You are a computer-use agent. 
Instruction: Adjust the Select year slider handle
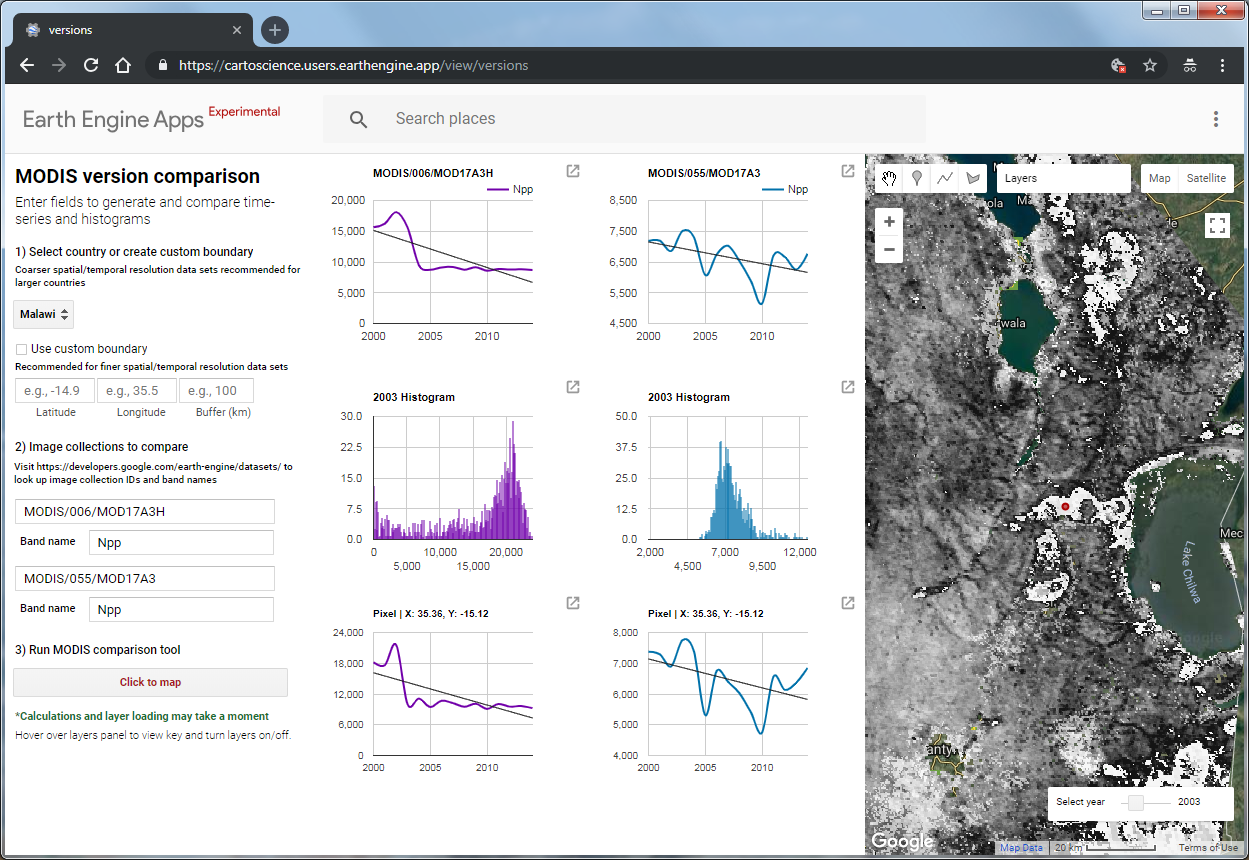pos(1136,802)
